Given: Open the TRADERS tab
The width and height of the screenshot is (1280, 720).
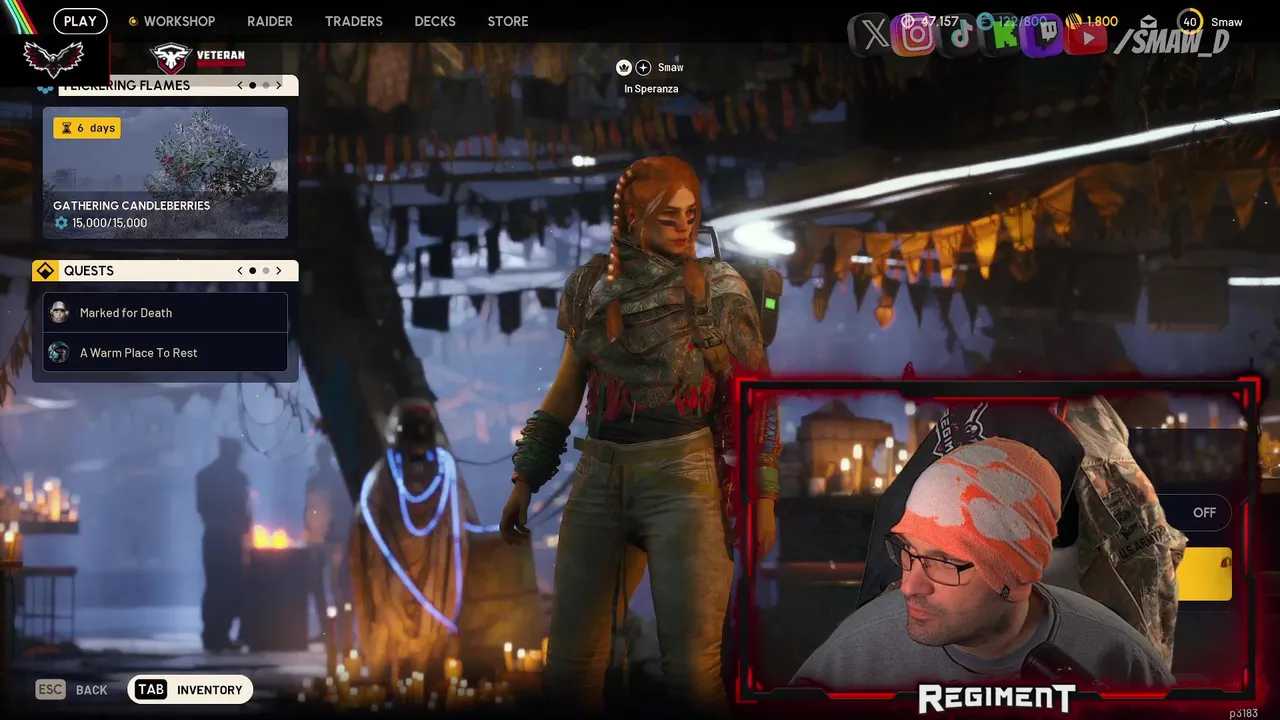Looking at the screenshot, I should (354, 21).
